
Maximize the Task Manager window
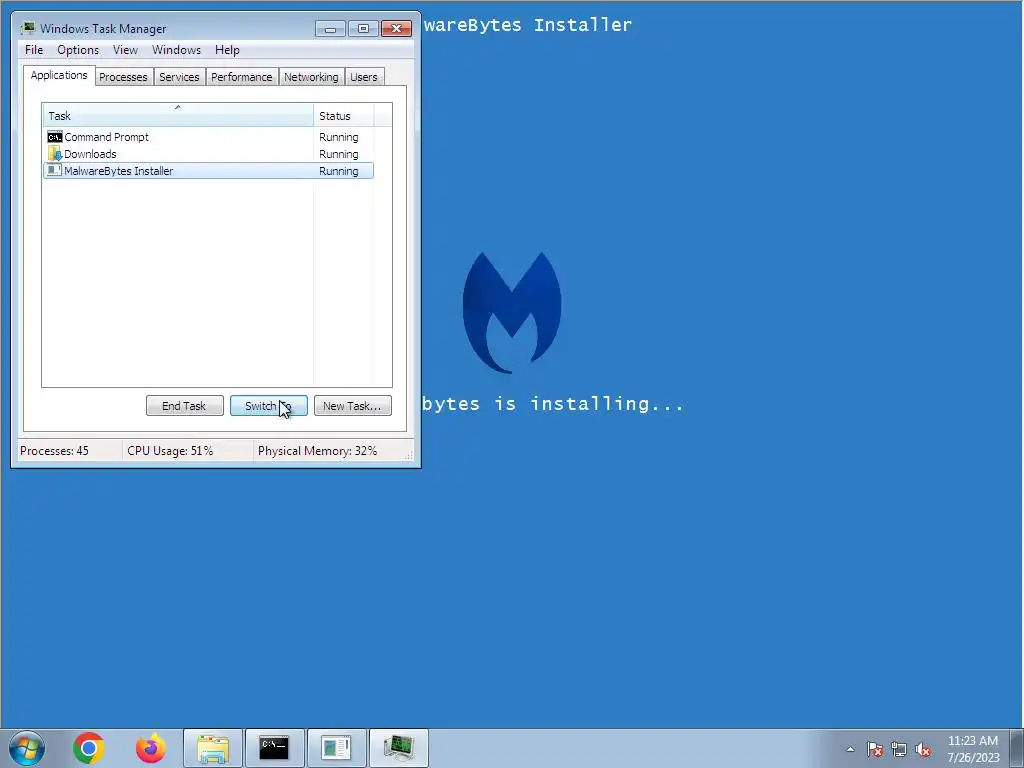363,29
